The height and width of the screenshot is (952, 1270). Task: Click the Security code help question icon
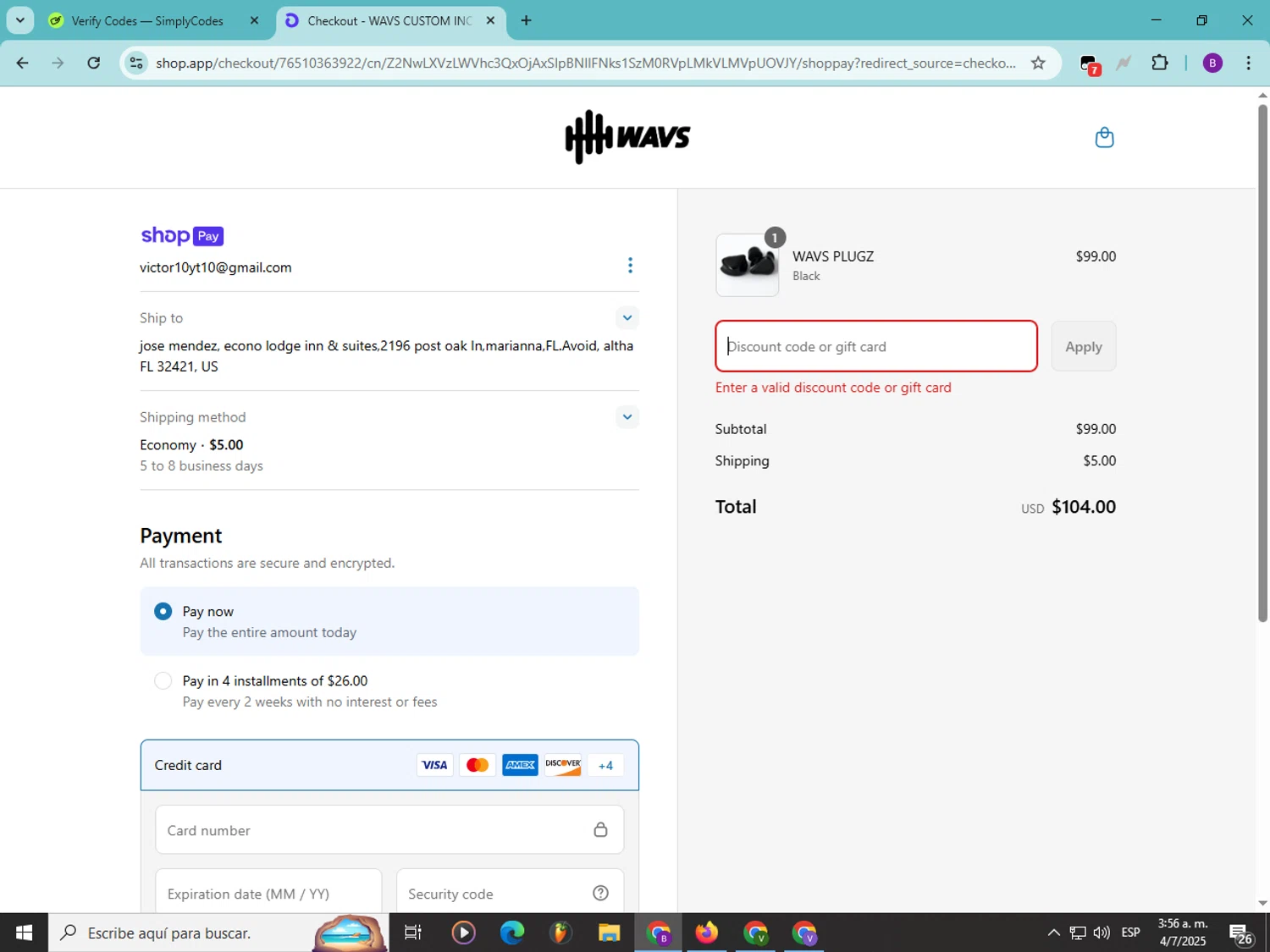(x=600, y=894)
